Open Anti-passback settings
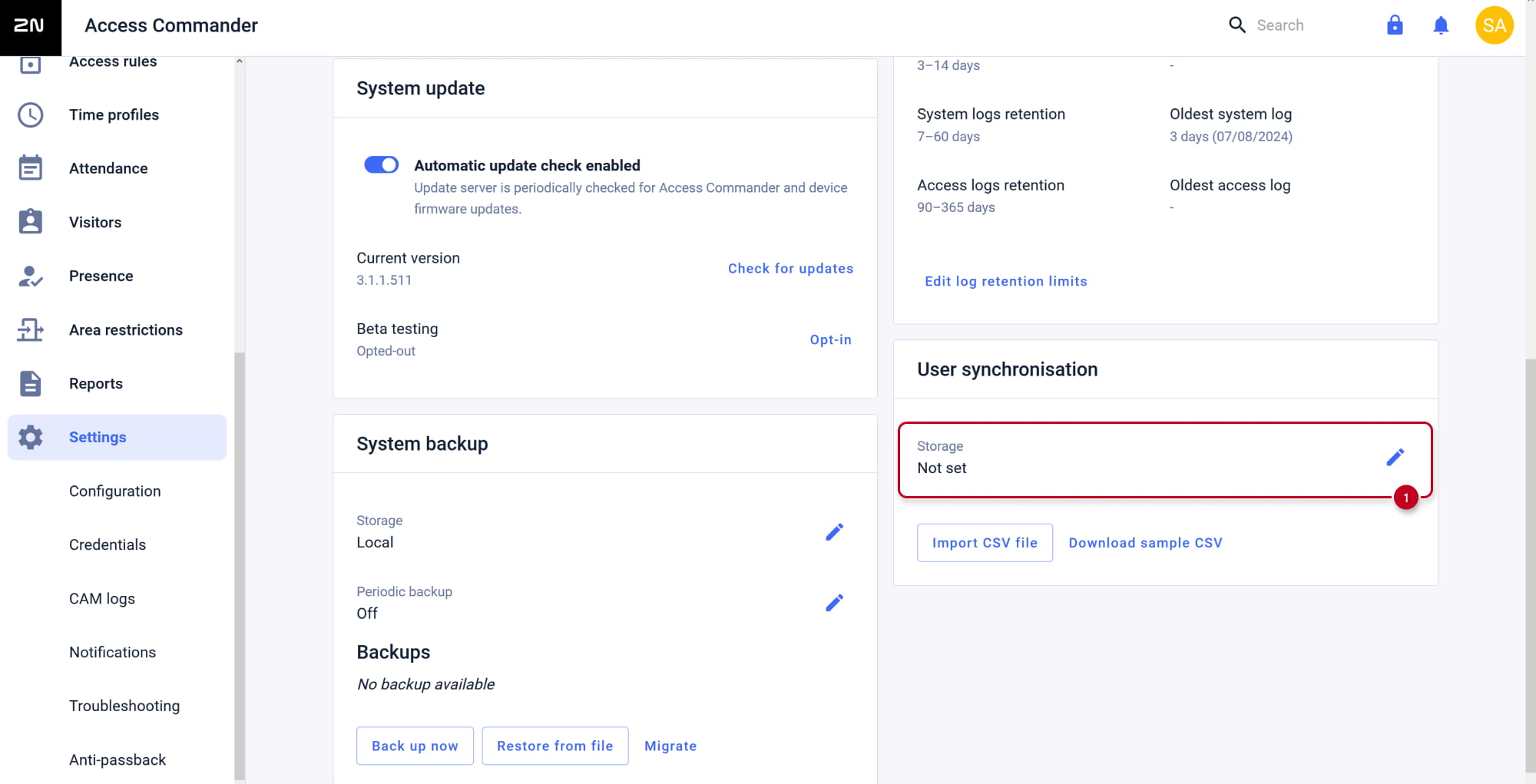The image size is (1536, 784). click(x=118, y=759)
